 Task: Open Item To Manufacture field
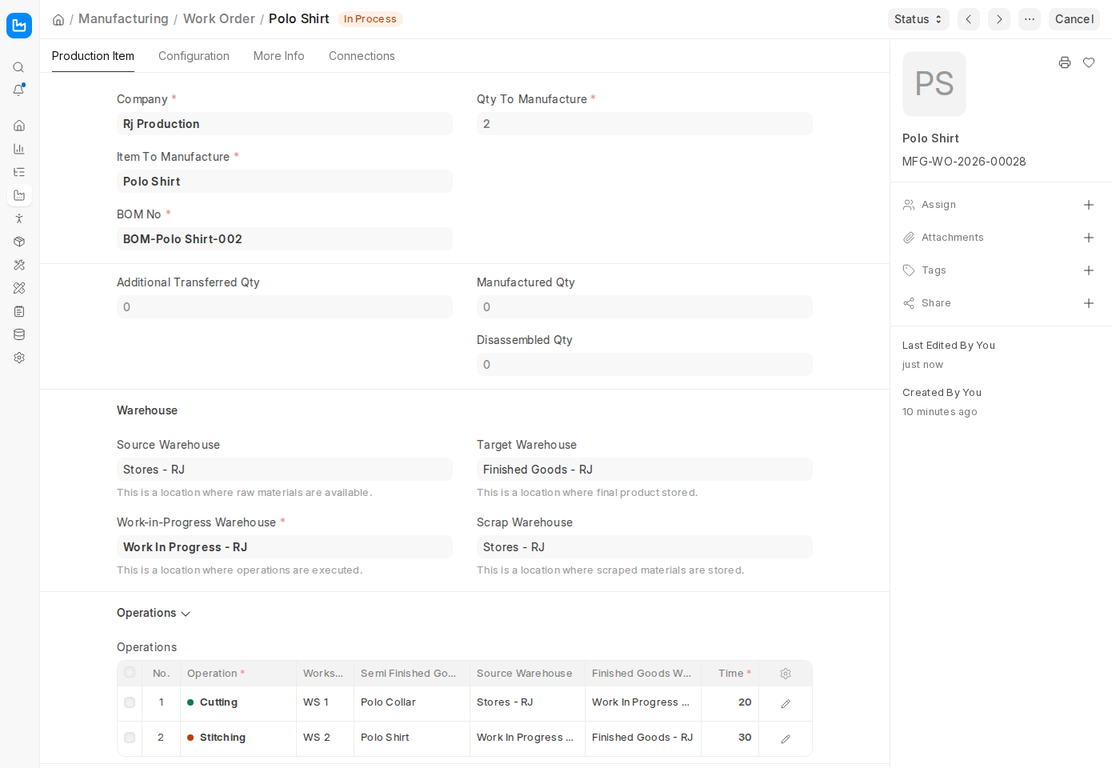[284, 181]
